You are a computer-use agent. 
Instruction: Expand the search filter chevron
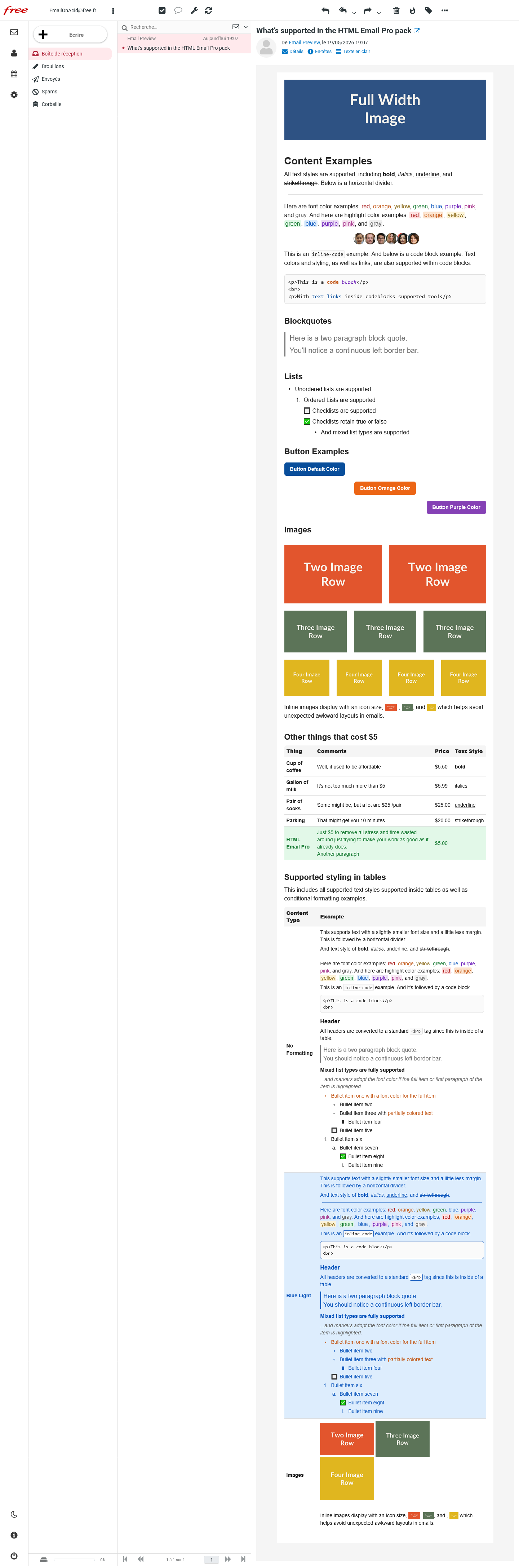coord(246,27)
